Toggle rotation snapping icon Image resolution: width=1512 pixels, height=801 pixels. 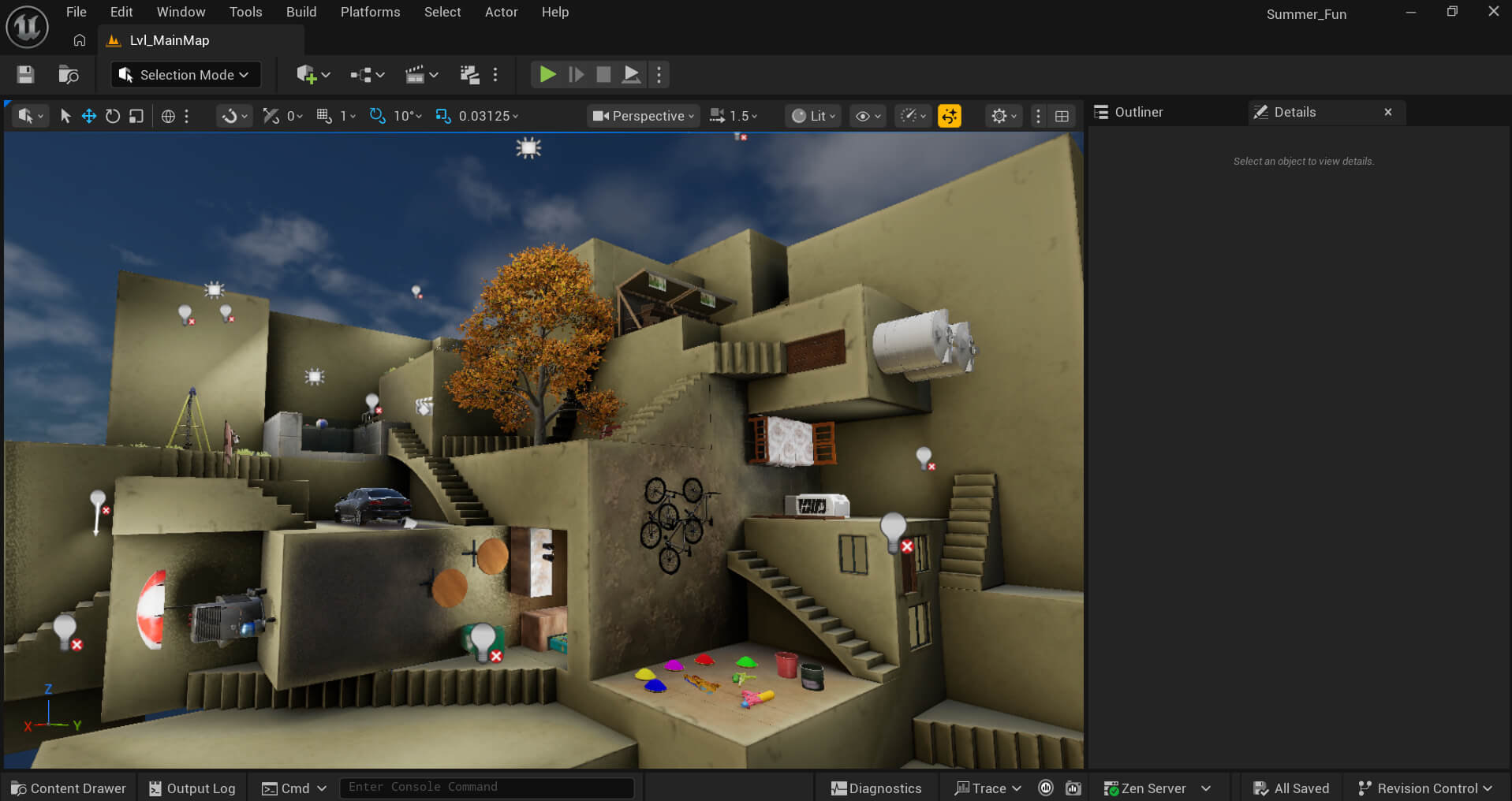tap(378, 116)
